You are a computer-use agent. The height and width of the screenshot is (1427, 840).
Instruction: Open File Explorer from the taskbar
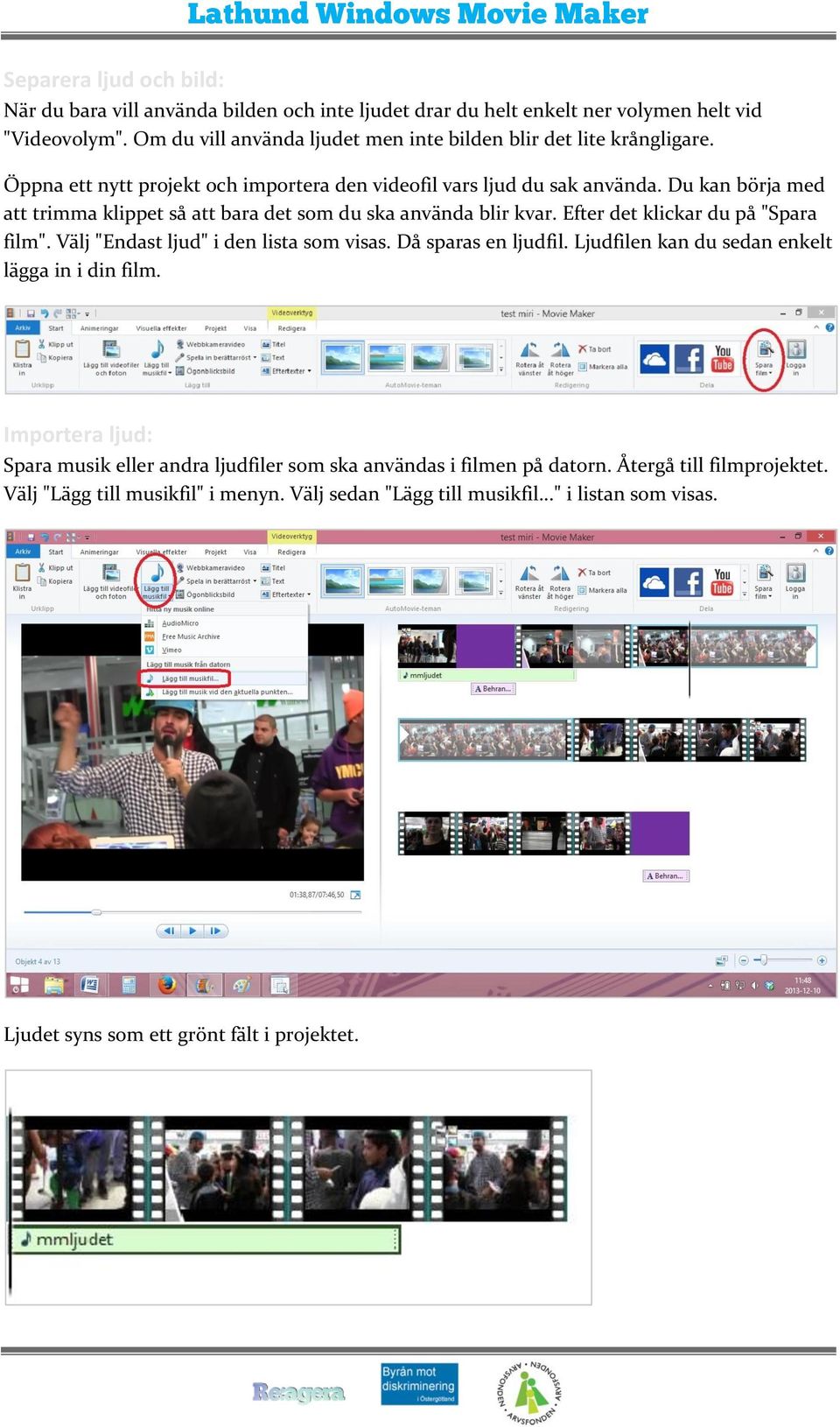53,985
